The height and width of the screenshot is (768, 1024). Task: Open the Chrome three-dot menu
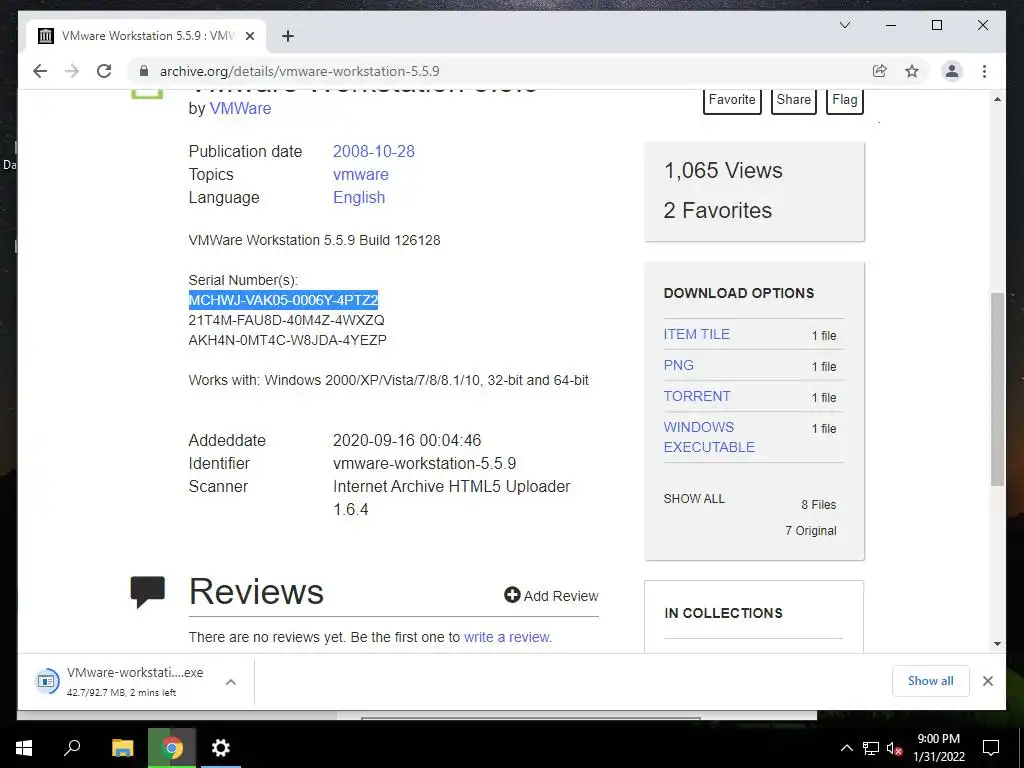point(984,71)
